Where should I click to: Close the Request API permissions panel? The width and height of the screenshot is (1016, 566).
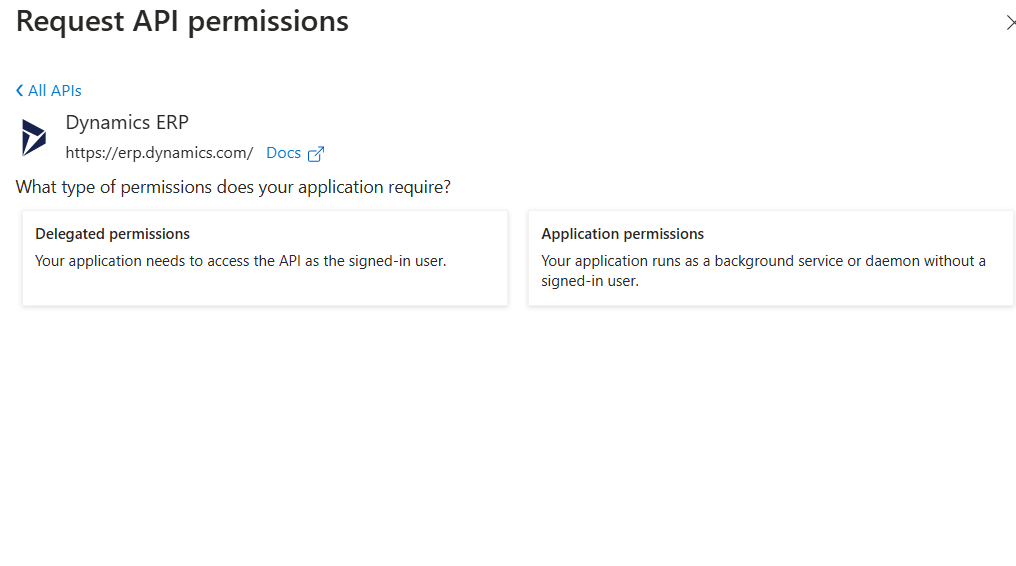1011,23
